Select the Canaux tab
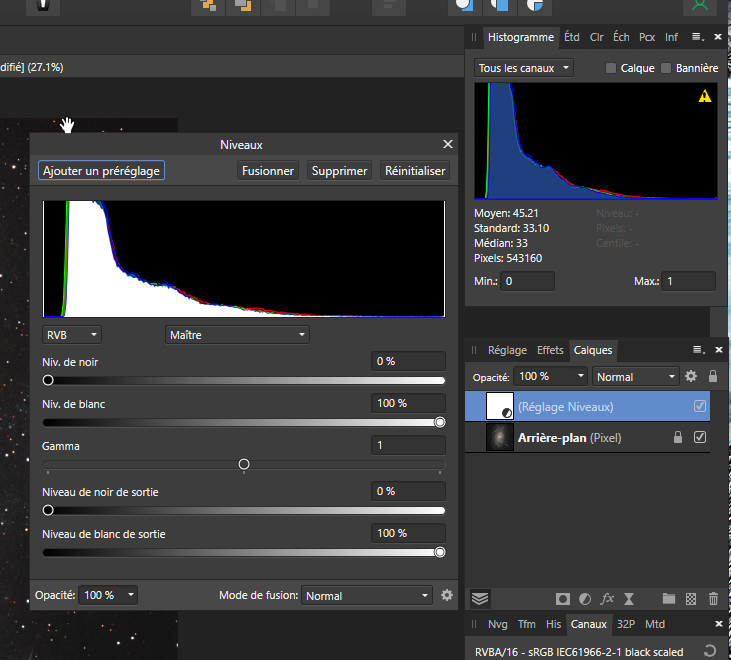731x660 pixels. coord(589,624)
